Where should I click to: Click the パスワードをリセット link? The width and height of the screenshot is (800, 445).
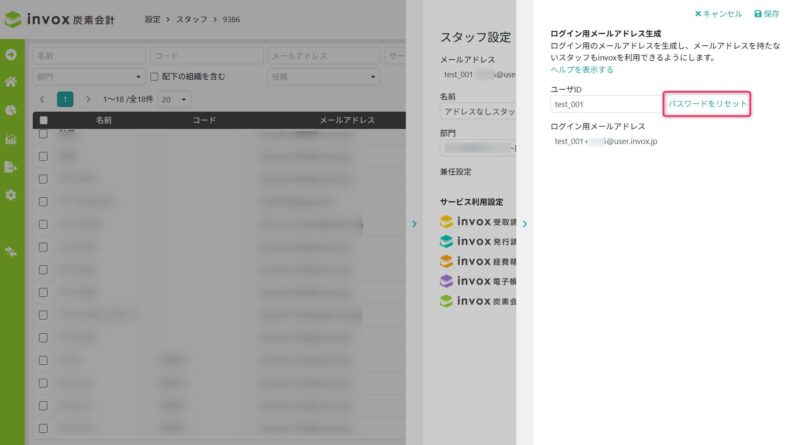click(707, 104)
